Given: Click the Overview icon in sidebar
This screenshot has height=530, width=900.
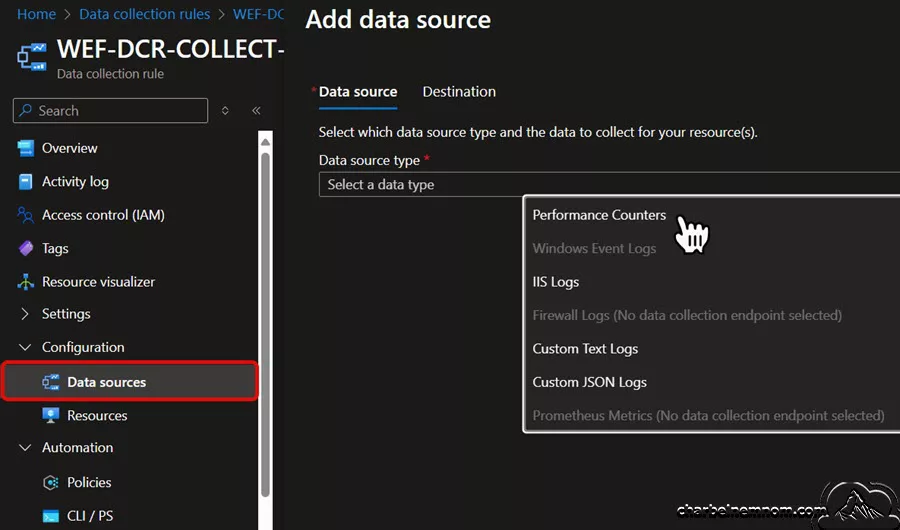Looking at the screenshot, I should pyautogui.click(x=25, y=148).
